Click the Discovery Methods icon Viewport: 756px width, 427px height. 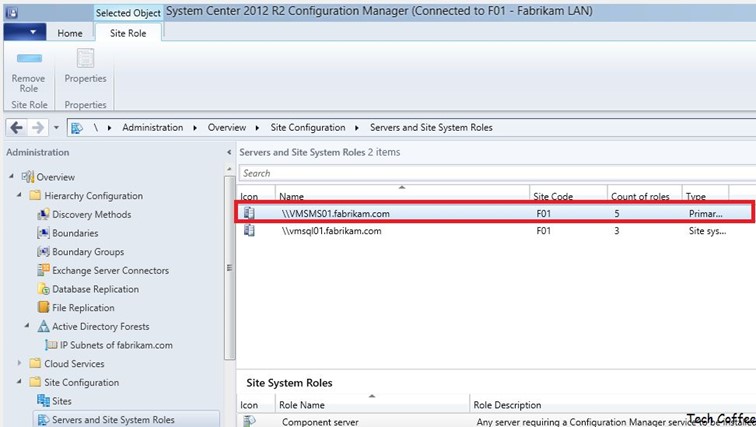coord(43,214)
